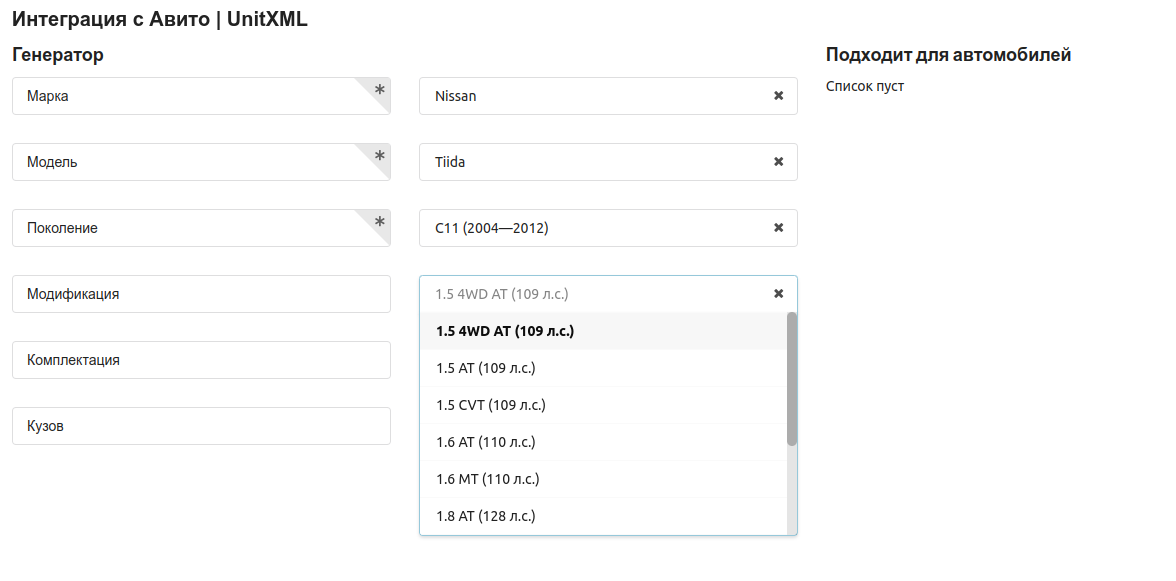
Task: Open the Tiida model dropdown
Action: click(608, 162)
